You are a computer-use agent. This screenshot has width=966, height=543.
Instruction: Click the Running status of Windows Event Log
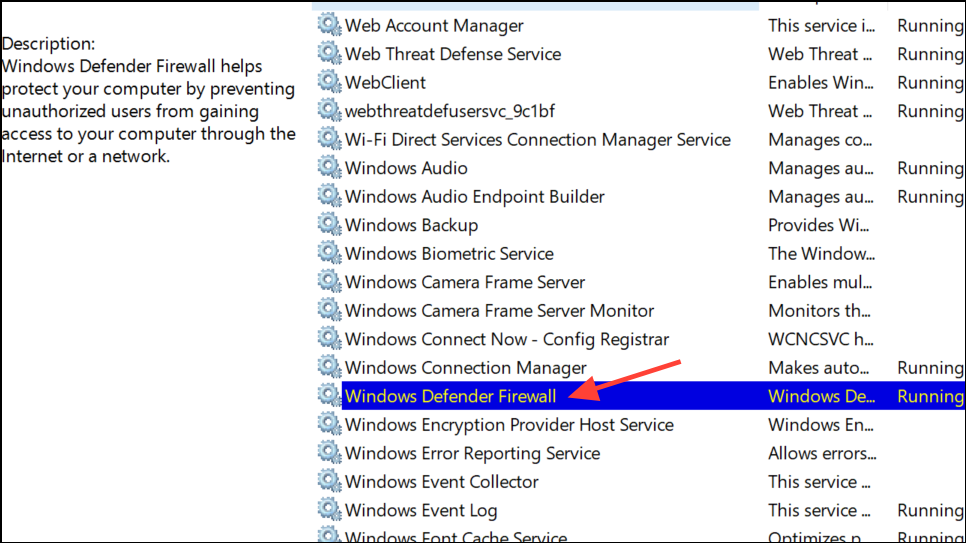pos(930,510)
